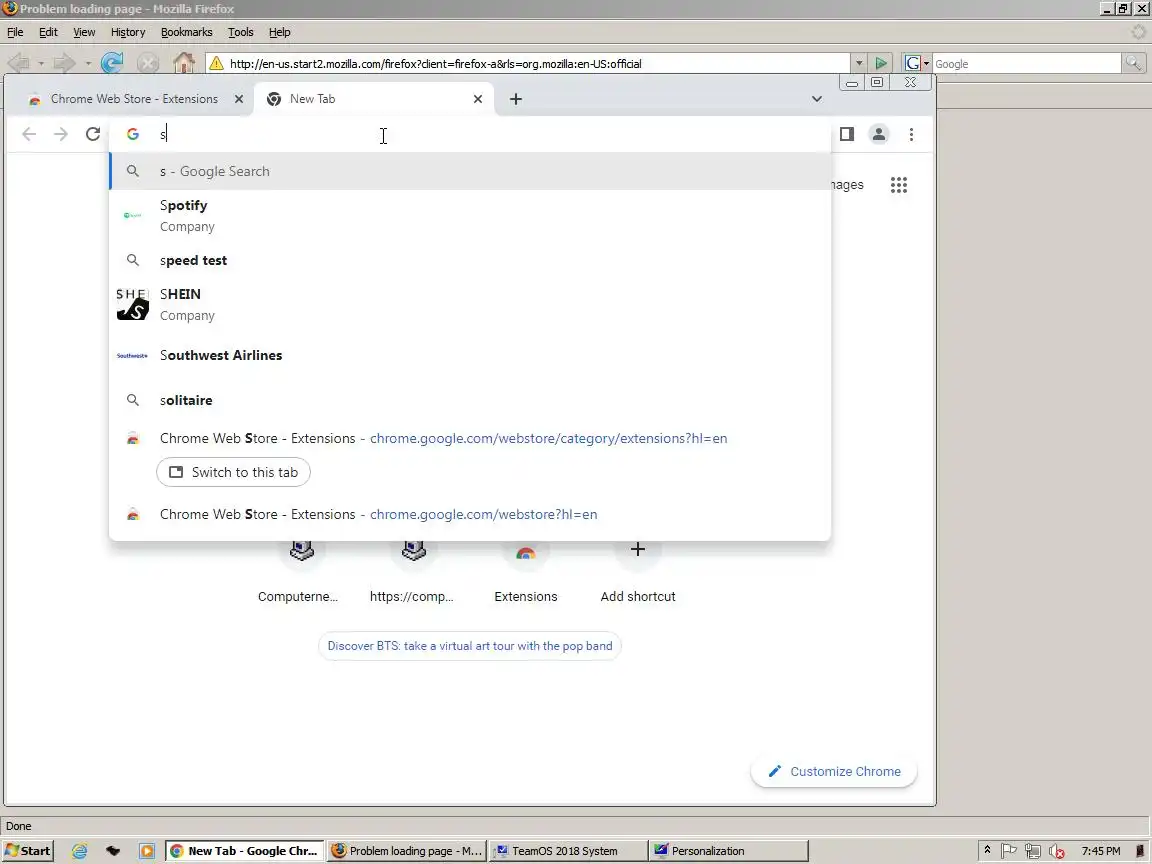Viewport: 1152px width, 864px height.
Task: Click network tray icon
Action: [1032, 851]
